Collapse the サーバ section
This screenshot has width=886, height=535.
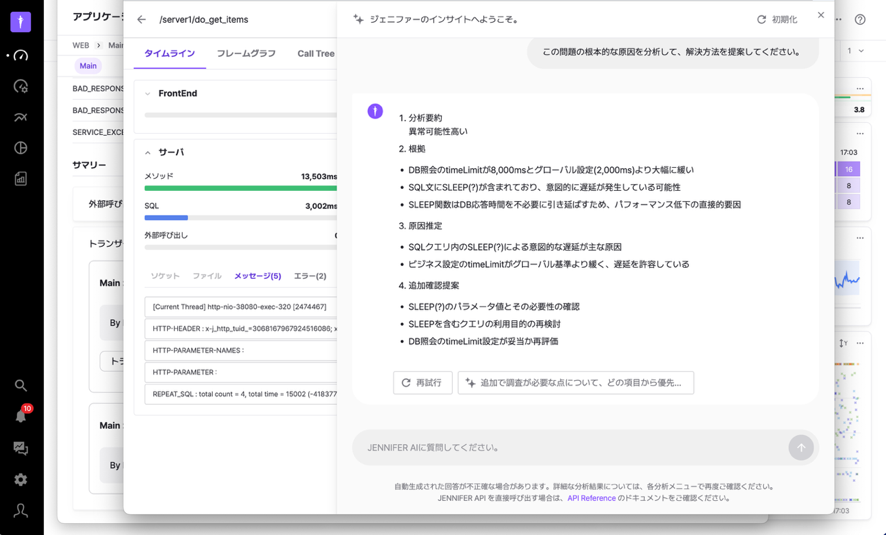point(148,153)
